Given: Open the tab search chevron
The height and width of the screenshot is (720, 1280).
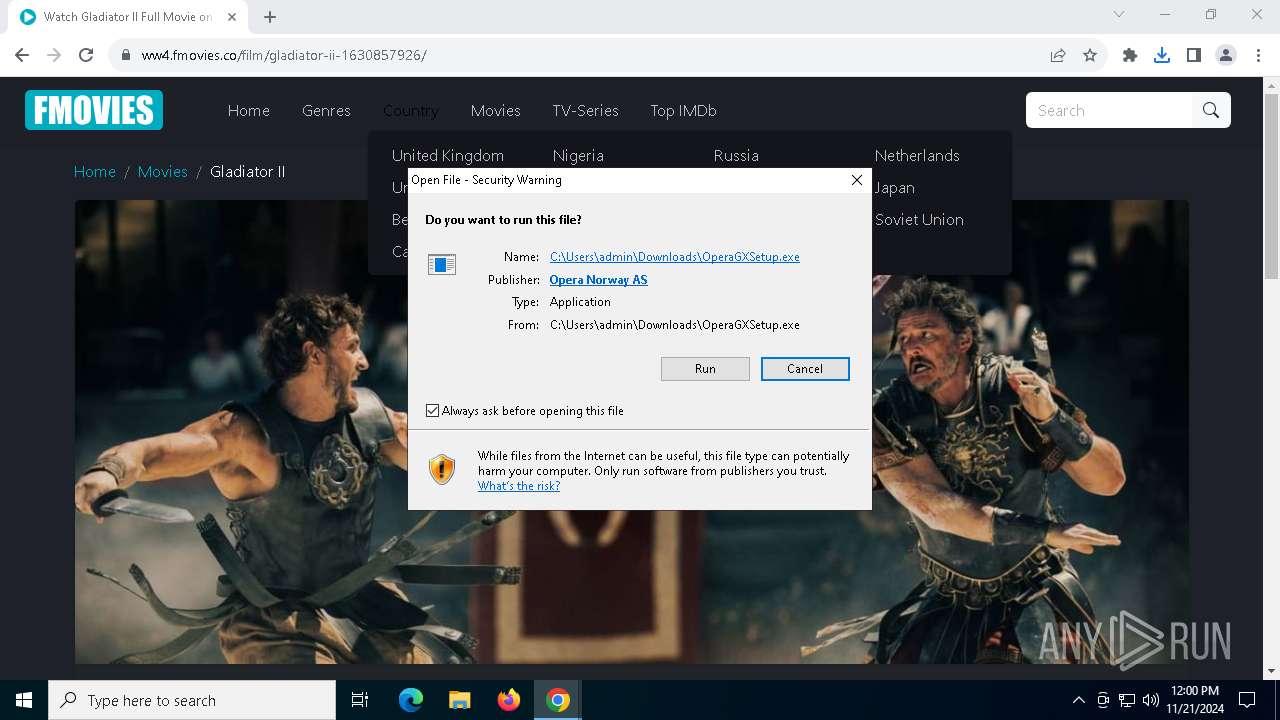Looking at the screenshot, I should (1119, 15).
